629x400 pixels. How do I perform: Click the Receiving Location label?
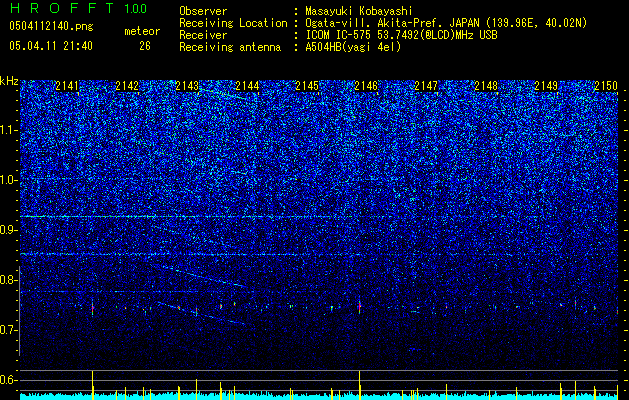[x=233, y=23]
